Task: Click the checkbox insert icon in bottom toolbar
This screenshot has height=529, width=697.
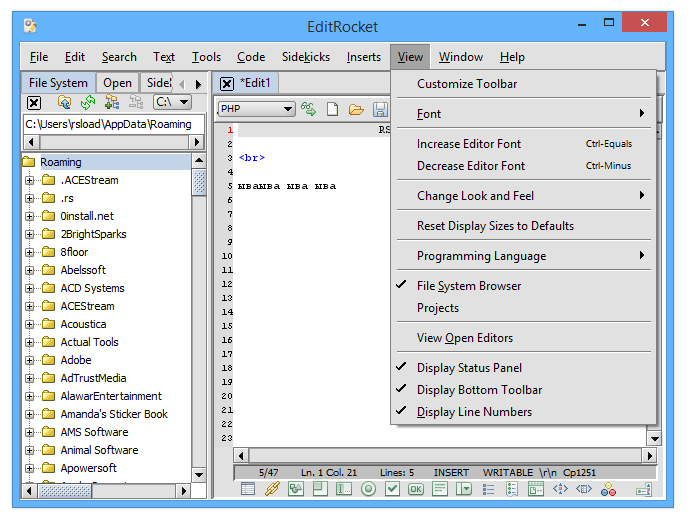Action: tap(392, 489)
